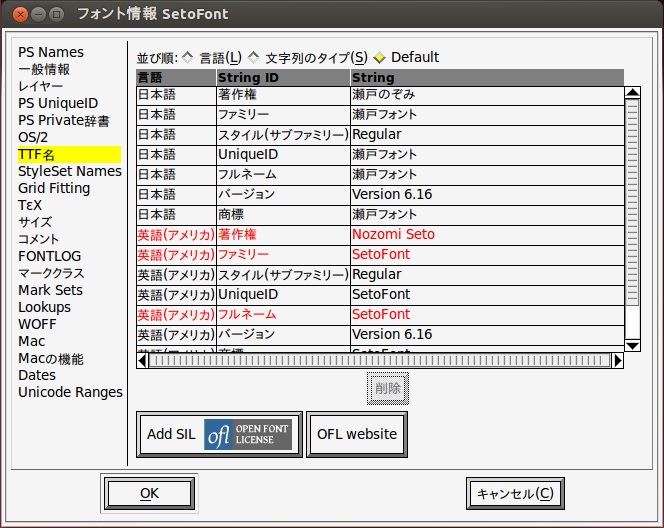Select the red Nozomi Seto string

point(487,235)
